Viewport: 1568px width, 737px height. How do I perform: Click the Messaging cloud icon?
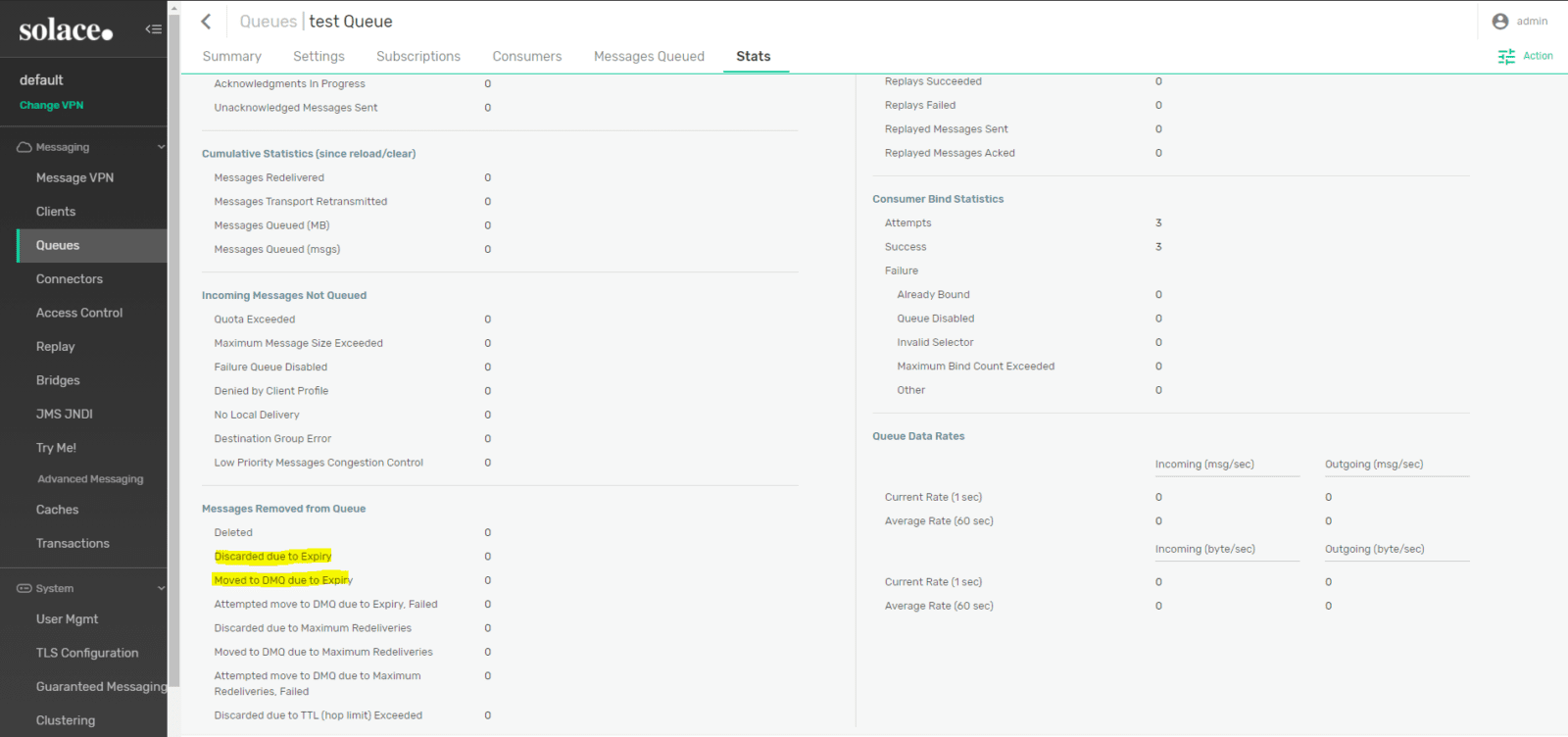(24, 147)
